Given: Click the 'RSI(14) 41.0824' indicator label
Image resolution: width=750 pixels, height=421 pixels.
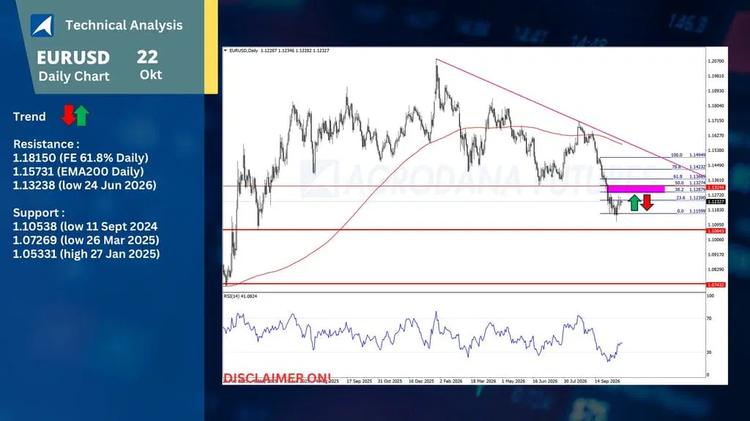Looking at the screenshot, I should tap(241, 297).
